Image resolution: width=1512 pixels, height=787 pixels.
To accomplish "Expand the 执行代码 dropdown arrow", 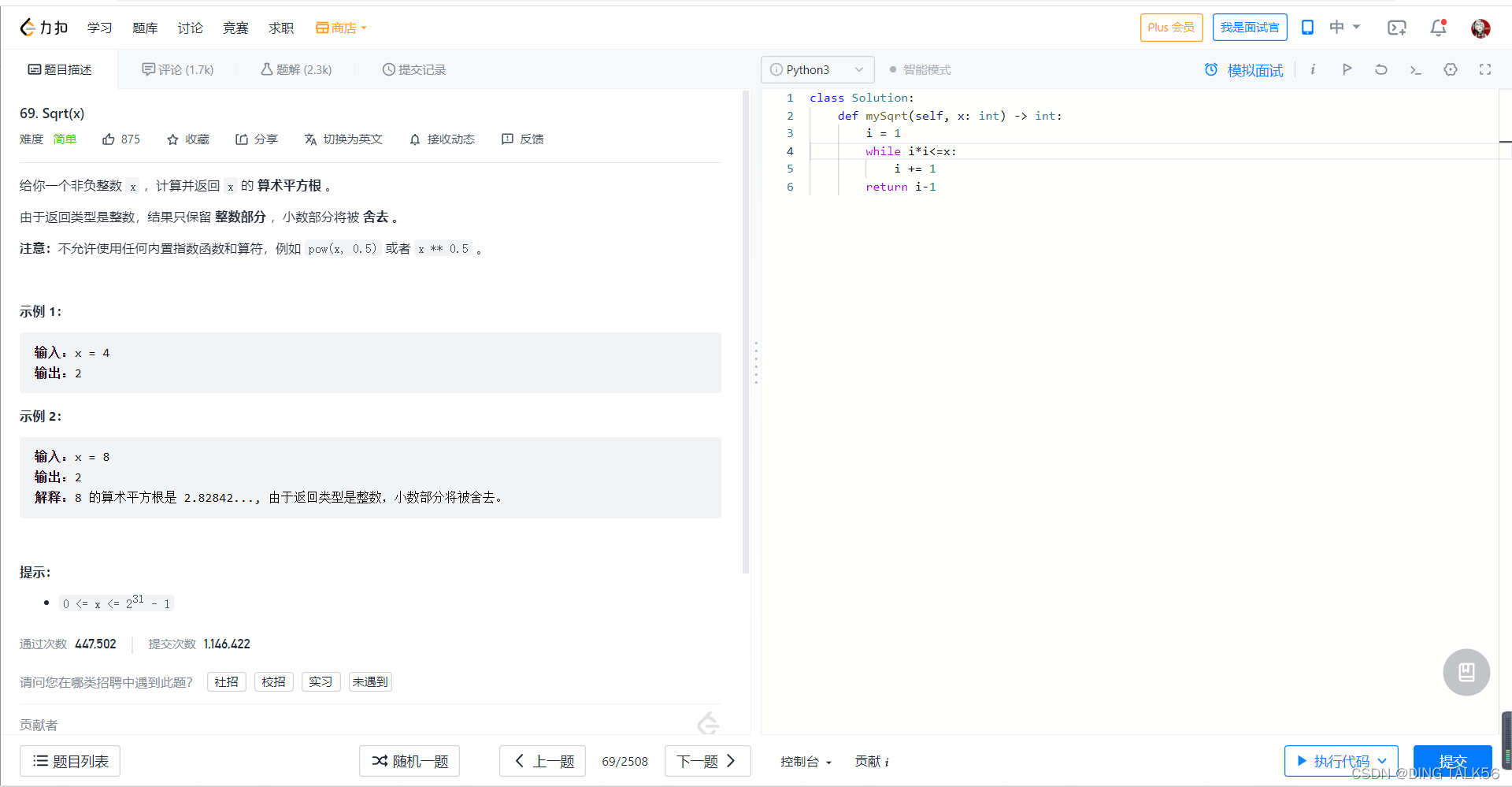I will click(x=1383, y=761).
